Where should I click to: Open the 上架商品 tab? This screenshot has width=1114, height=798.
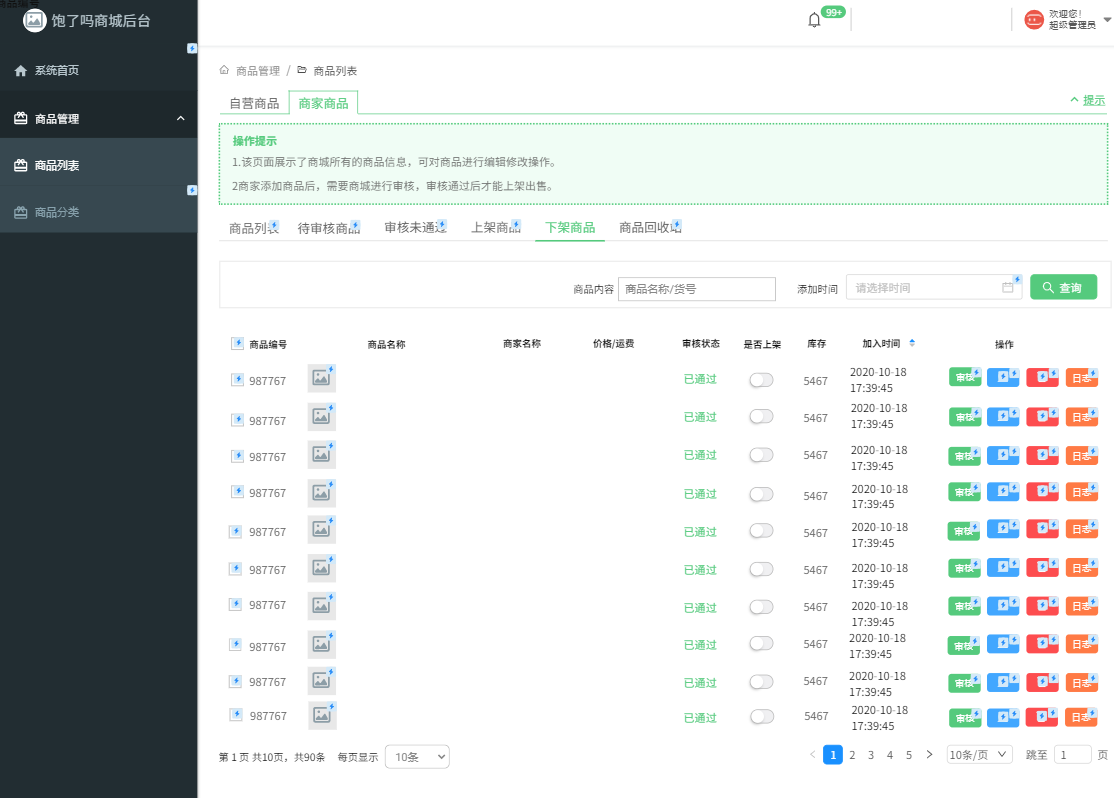tap(496, 227)
